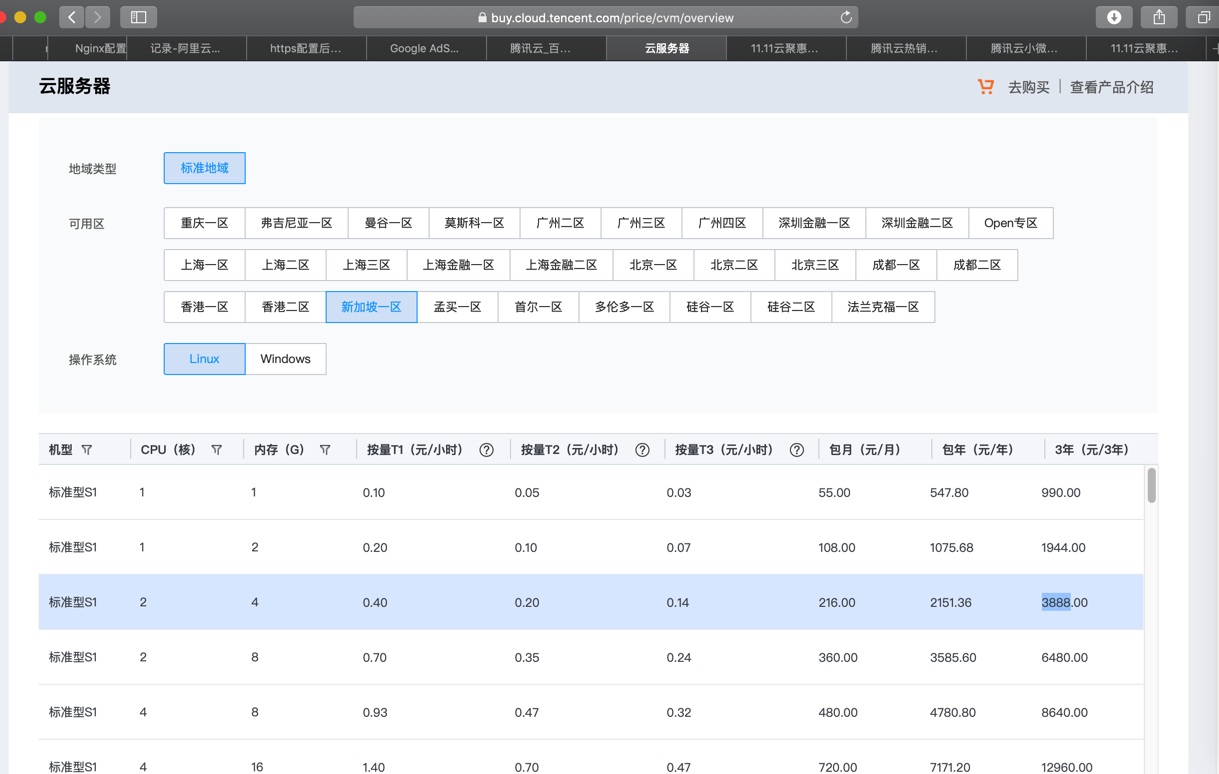Select the 广州二区 availability zone
The width and height of the screenshot is (1219, 774).
pyautogui.click(x=560, y=223)
